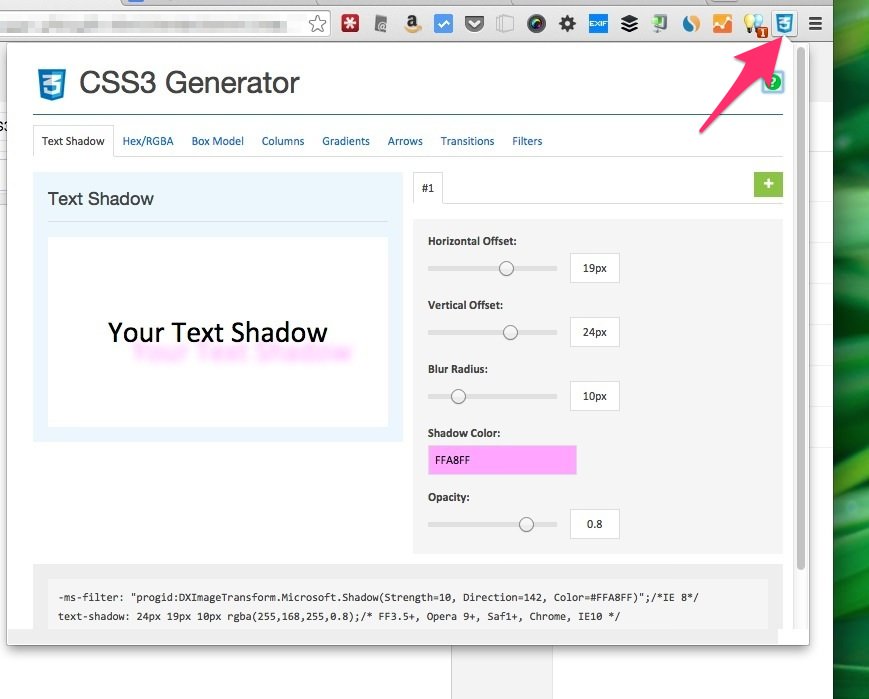
Task: Switch to the Filters tab
Action: [x=527, y=141]
